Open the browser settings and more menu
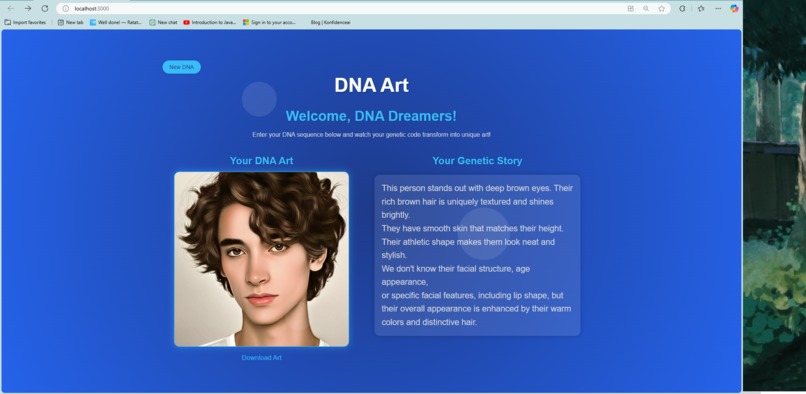The image size is (806, 394). (x=718, y=9)
